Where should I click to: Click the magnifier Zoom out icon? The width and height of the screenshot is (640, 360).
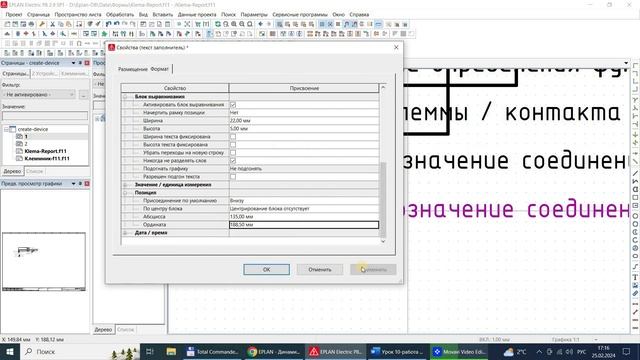(242, 24)
